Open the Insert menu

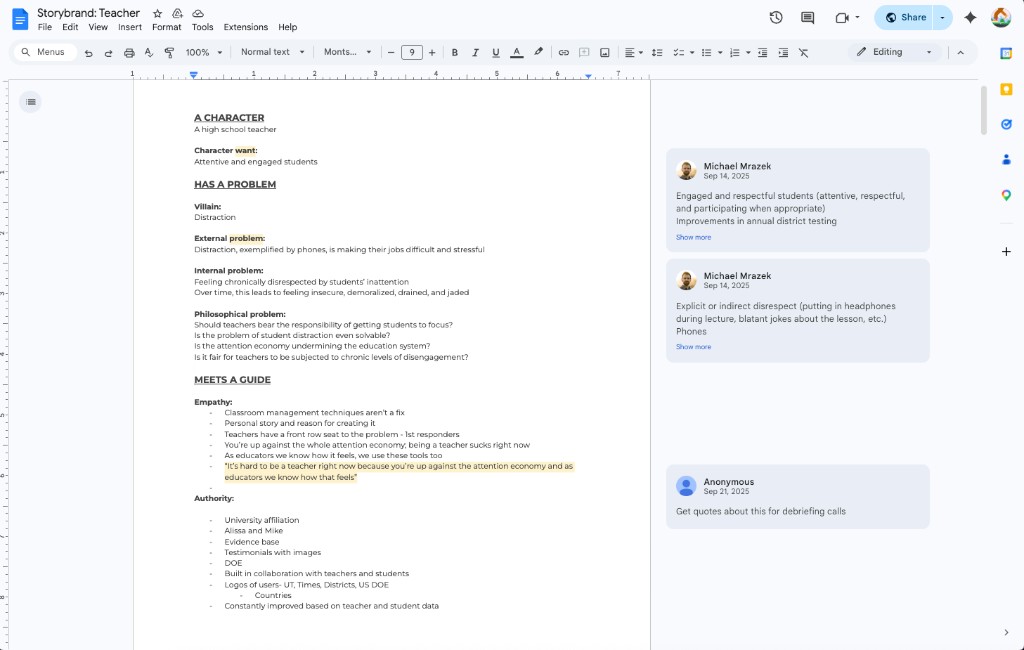130,27
